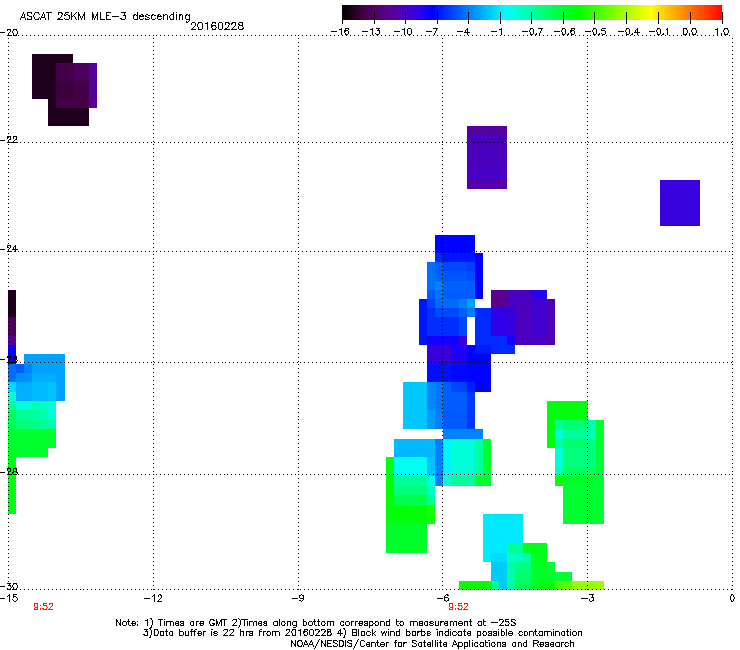
Task: Click the purple rectangle patch crossing latitude -22
Action: tap(487, 157)
